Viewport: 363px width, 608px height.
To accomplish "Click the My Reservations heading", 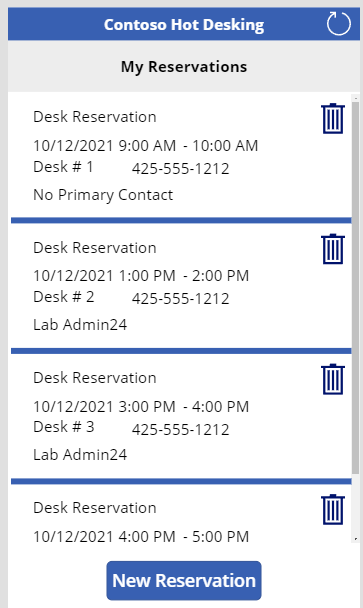I will pyautogui.click(x=184, y=67).
